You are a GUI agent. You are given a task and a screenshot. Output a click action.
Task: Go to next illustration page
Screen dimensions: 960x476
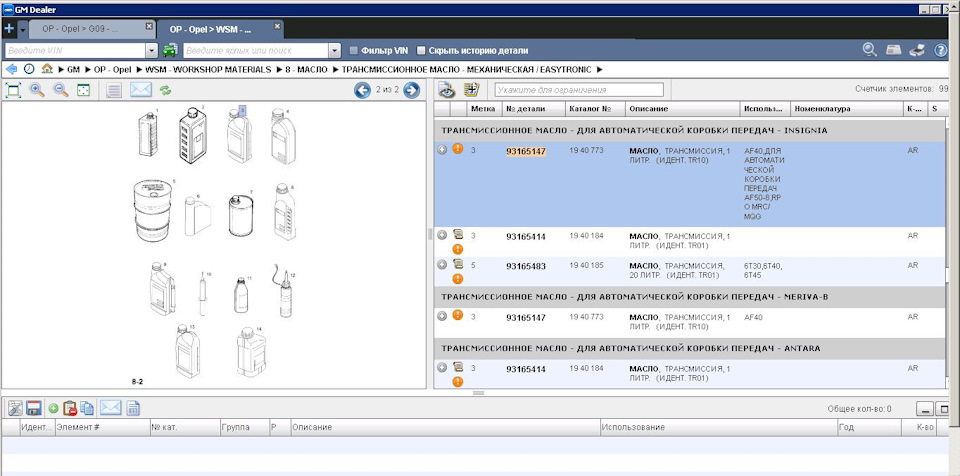coord(411,91)
